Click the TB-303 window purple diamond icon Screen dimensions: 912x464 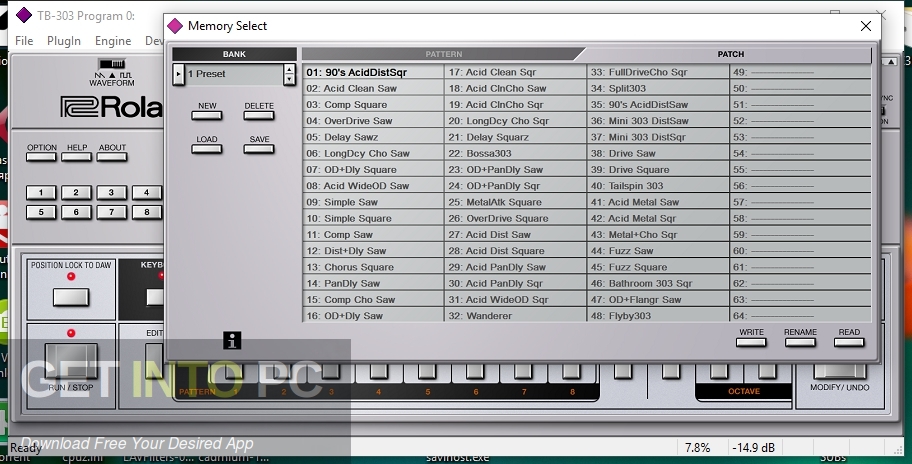(24, 15)
